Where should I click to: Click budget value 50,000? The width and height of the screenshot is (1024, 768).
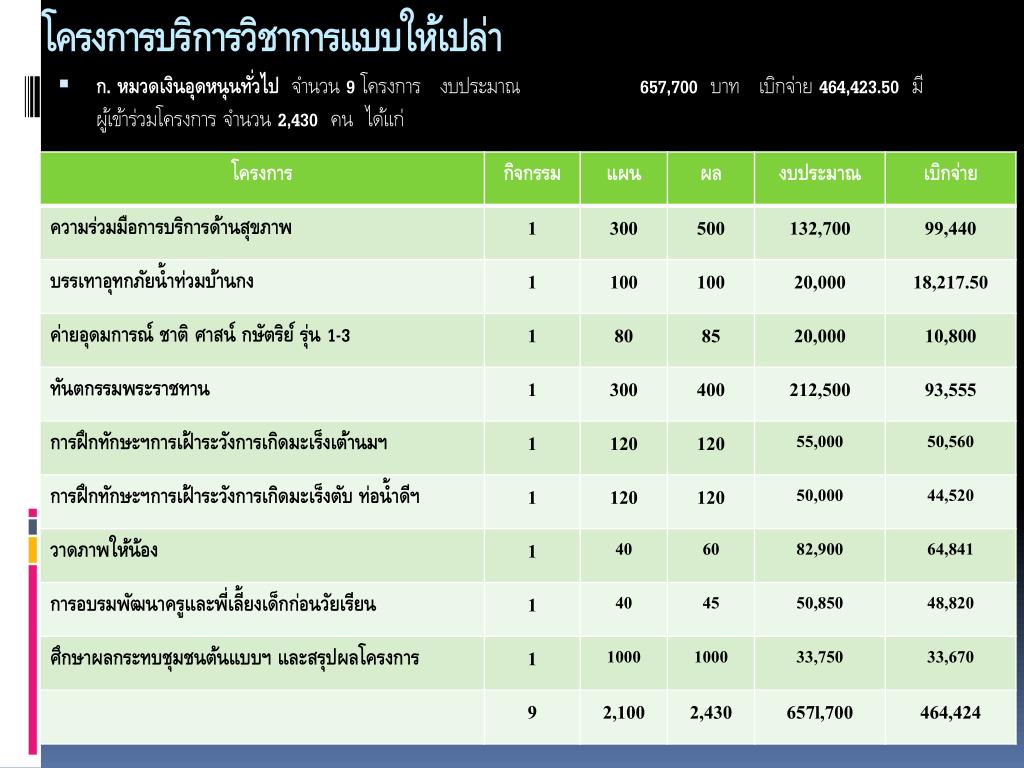click(820, 495)
